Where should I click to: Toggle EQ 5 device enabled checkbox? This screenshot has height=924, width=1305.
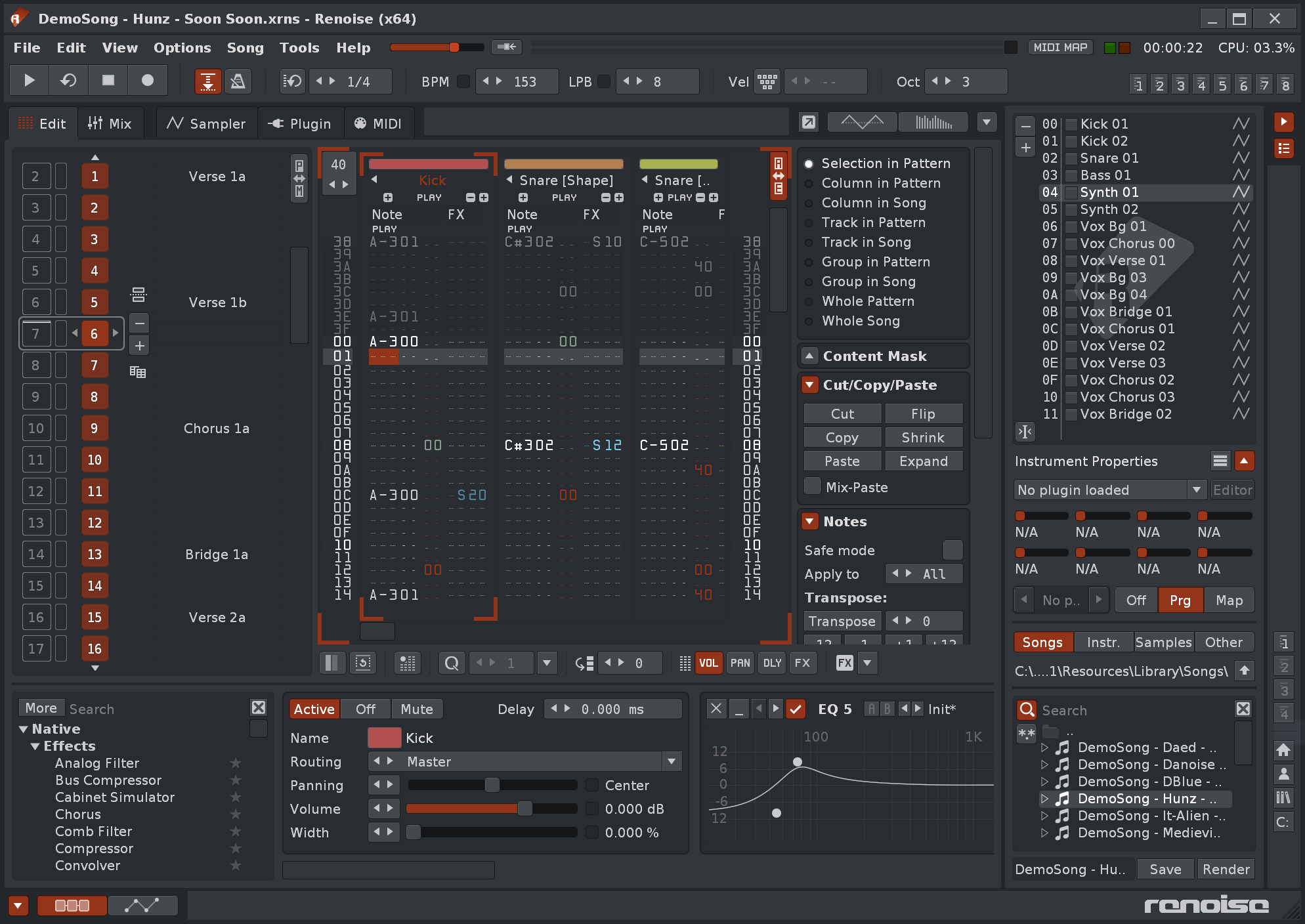(796, 709)
